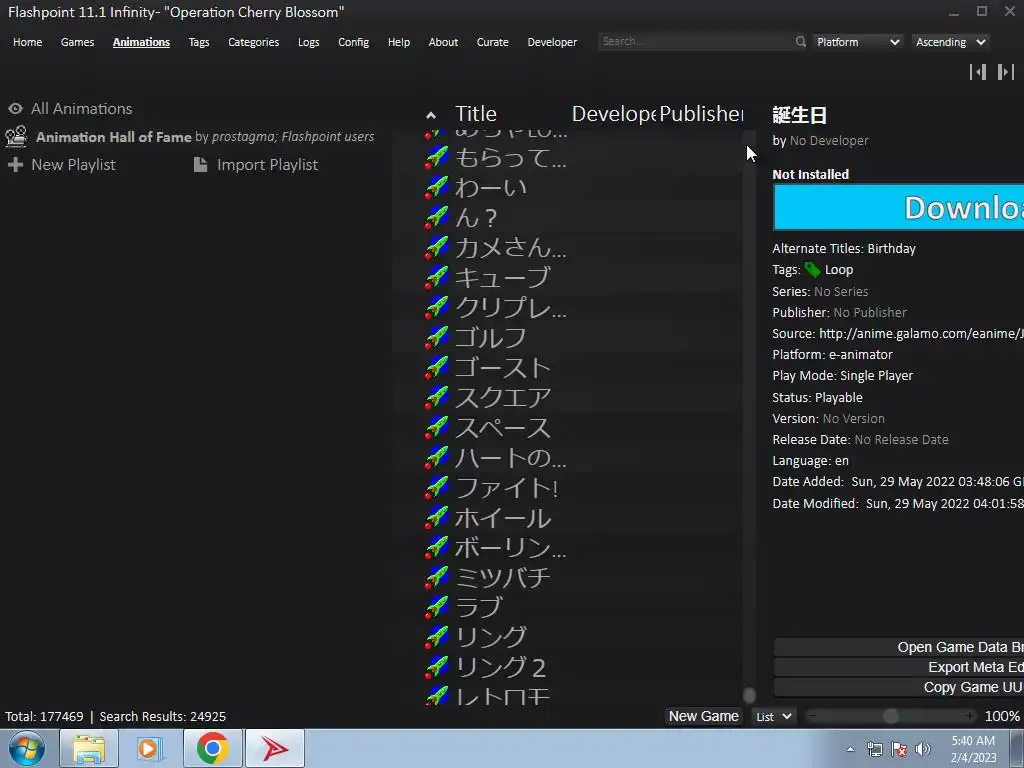Click the rocket icon for ラブ
Screen dimensions: 1024x768
pos(437,607)
